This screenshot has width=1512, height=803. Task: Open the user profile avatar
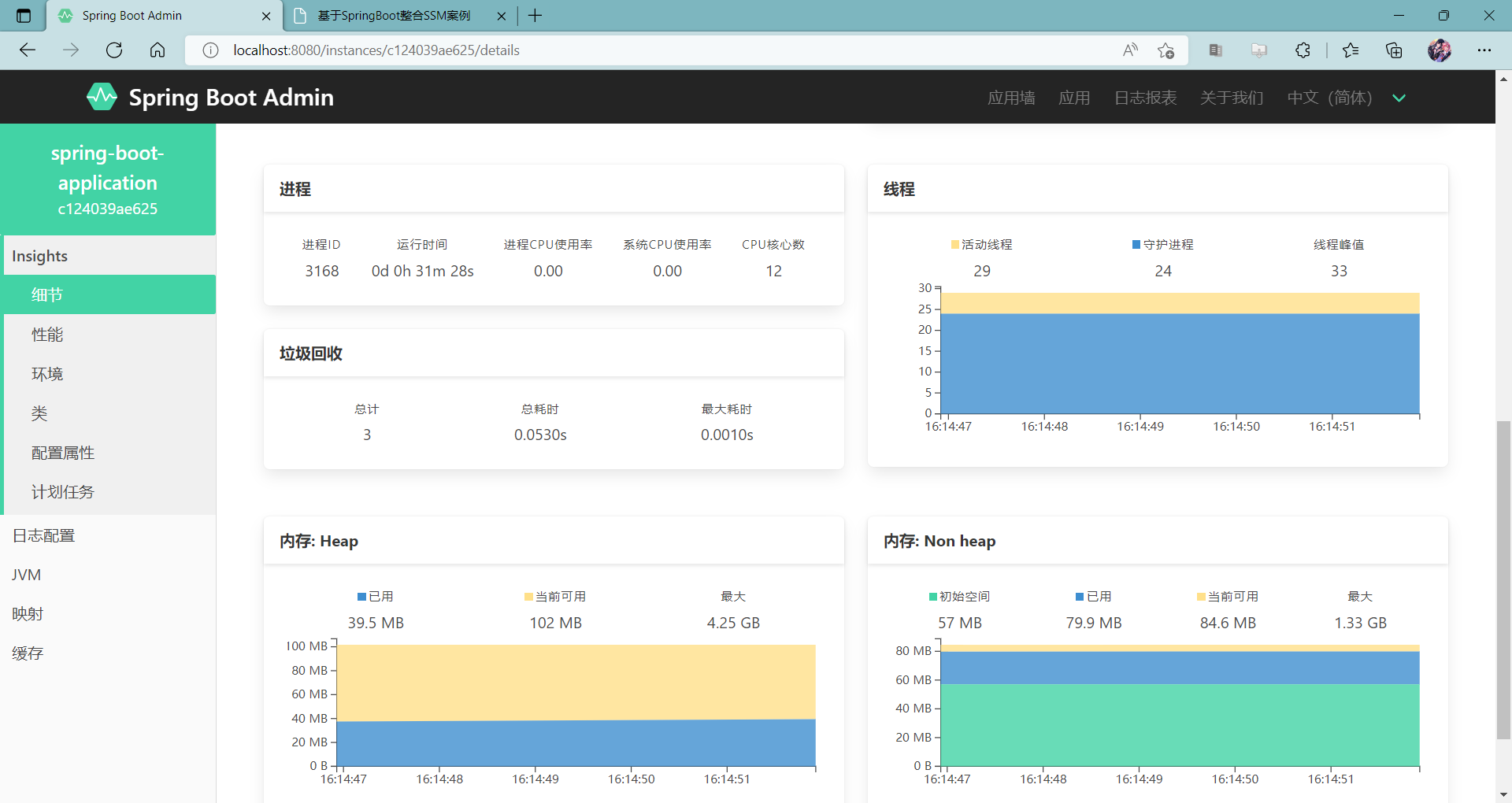click(1440, 50)
